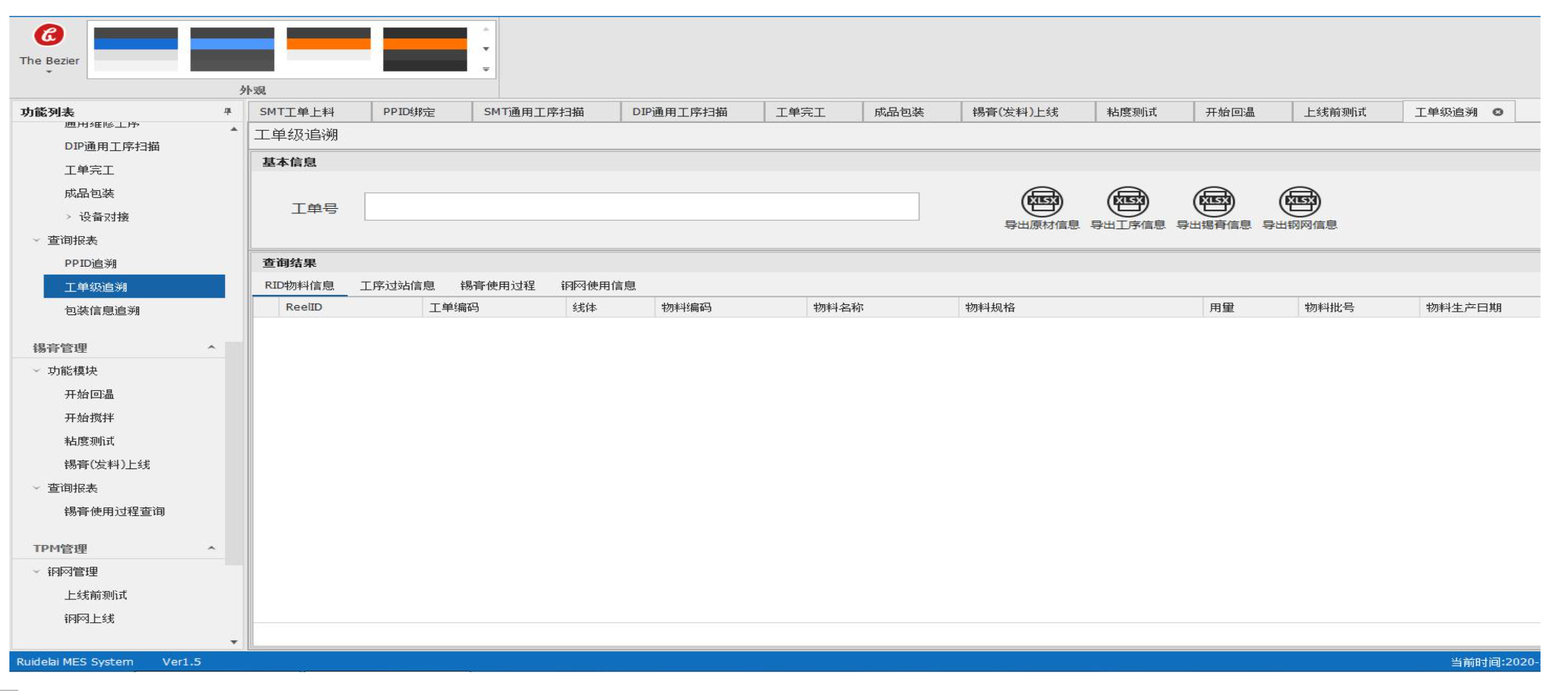This screenshot has height=691, width=1568.
Task: Expand the 设备对接 tree node
Action: (x=69, y=217)
